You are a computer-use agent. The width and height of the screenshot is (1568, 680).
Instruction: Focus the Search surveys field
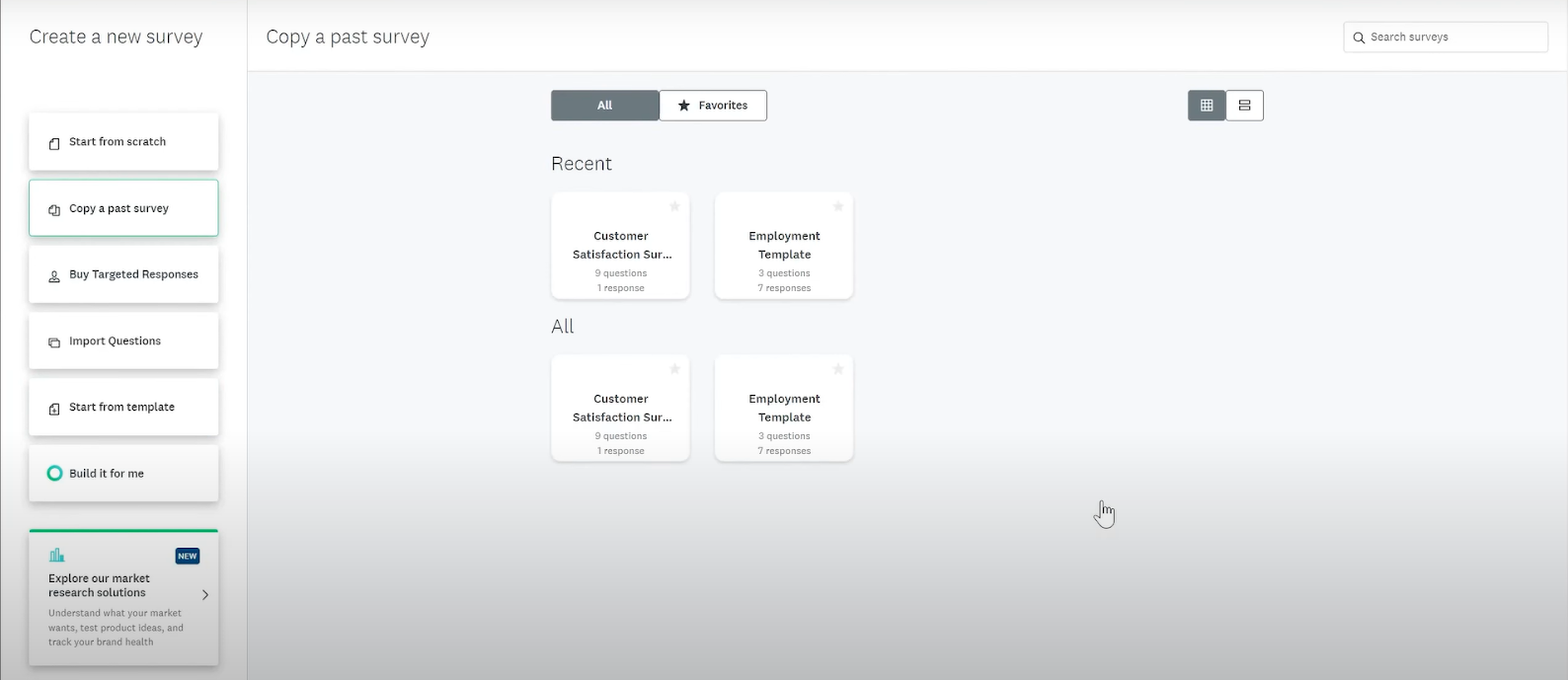click(x=1446, y=38)
